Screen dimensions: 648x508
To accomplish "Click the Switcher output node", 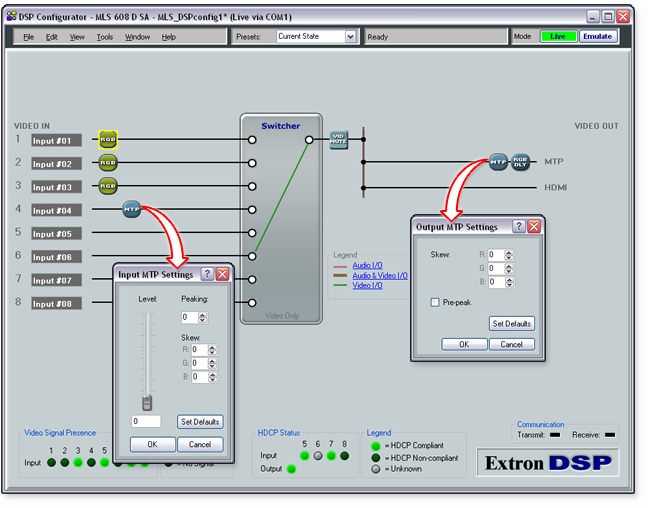I will (x=309, y=140).
